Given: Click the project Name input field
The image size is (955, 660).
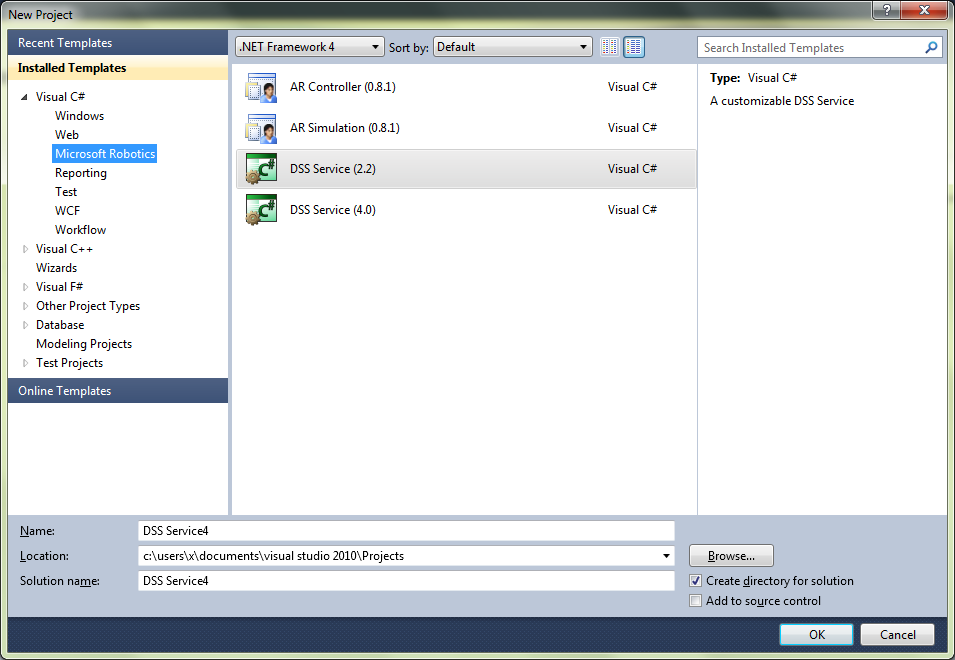Looking at the screenshot, I should click(406, 531).
